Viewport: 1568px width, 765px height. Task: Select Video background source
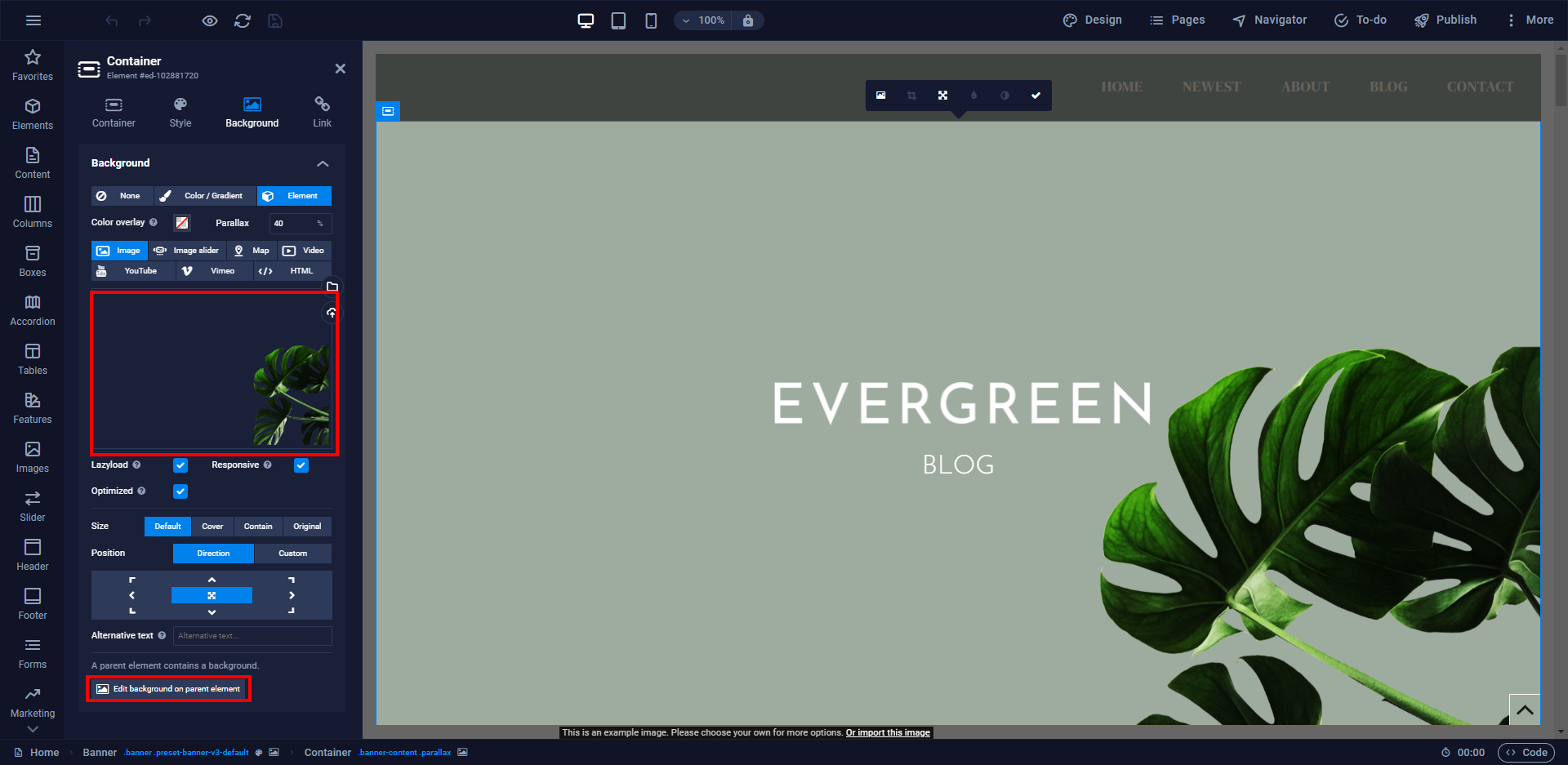(x=305, y=251)
